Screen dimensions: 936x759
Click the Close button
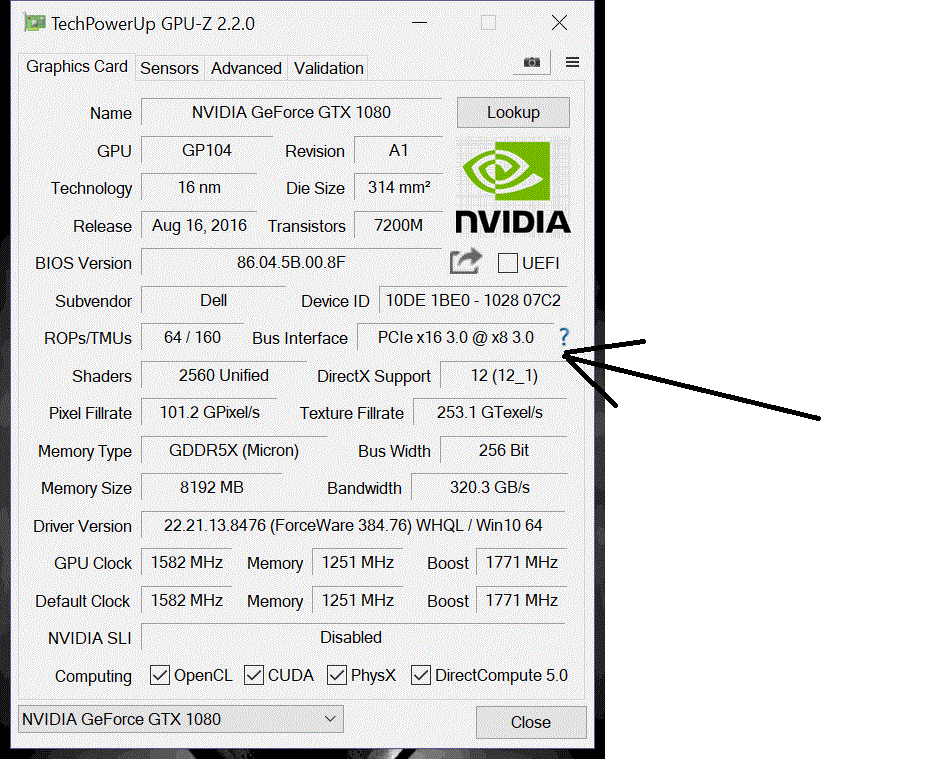(531, 722)
